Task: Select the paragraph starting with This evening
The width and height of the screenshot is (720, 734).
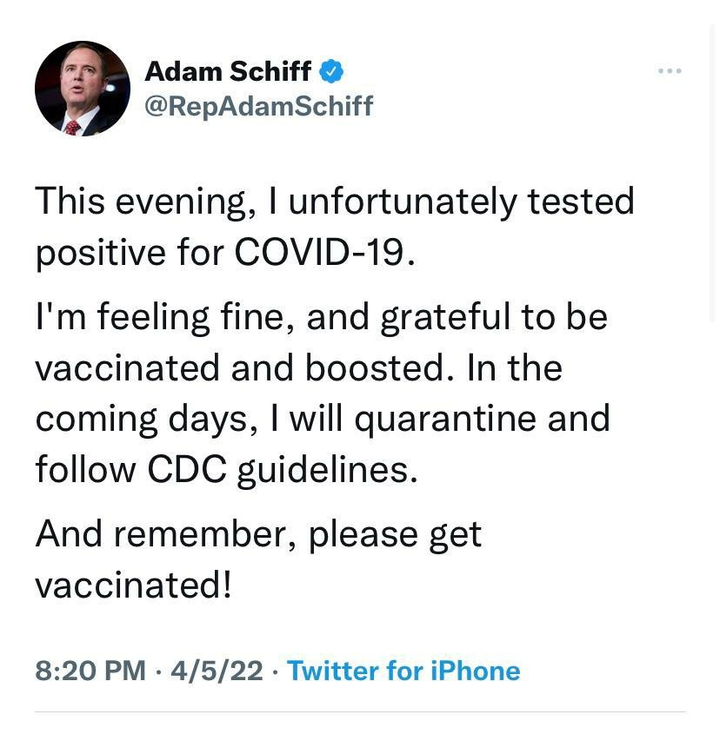Action: point(335,227)
